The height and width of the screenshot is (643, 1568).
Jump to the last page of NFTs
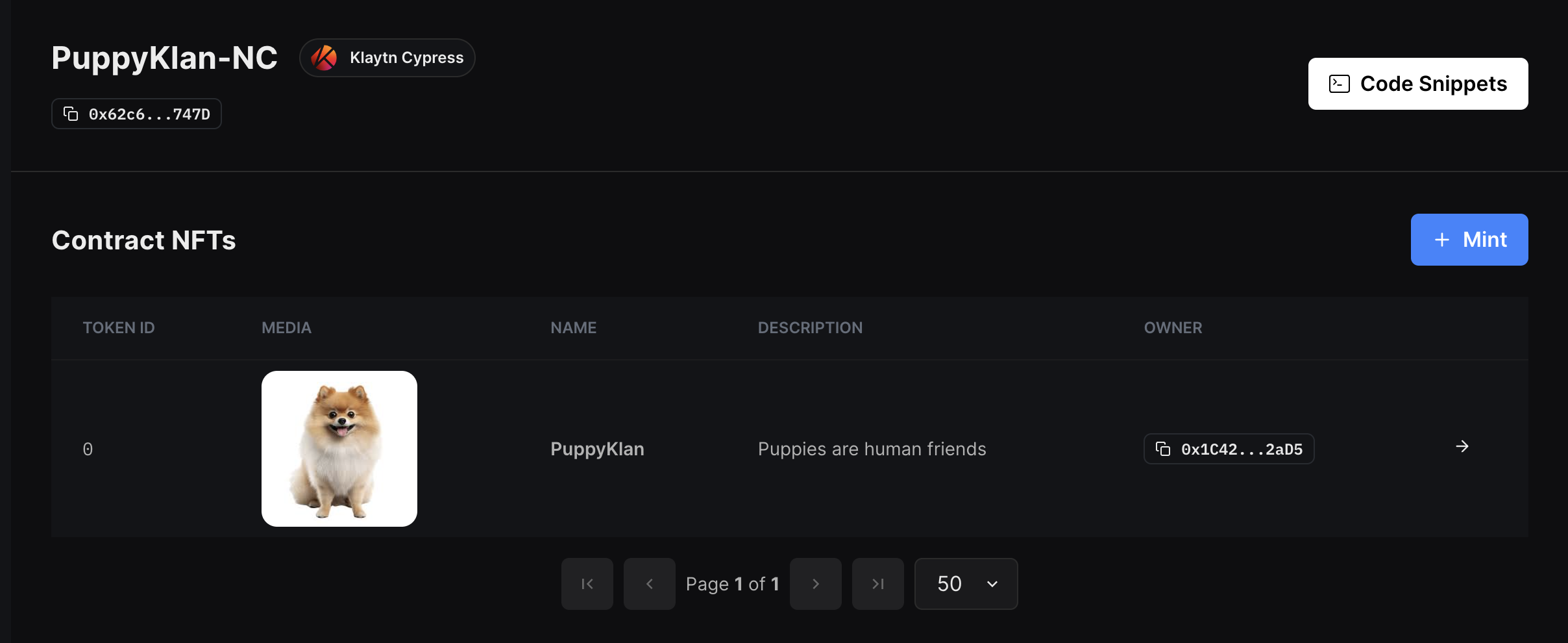coord(877,584)
